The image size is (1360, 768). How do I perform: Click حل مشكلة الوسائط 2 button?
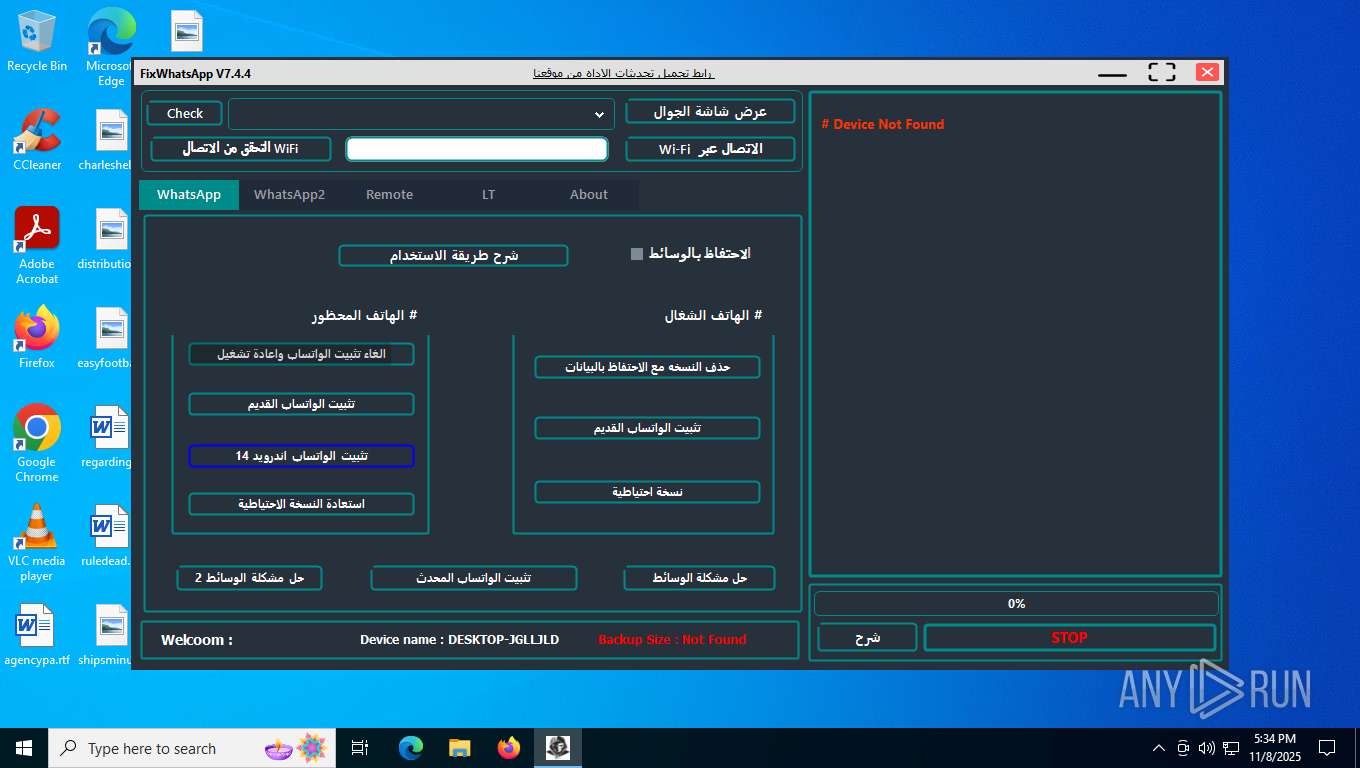pos(249,578)
